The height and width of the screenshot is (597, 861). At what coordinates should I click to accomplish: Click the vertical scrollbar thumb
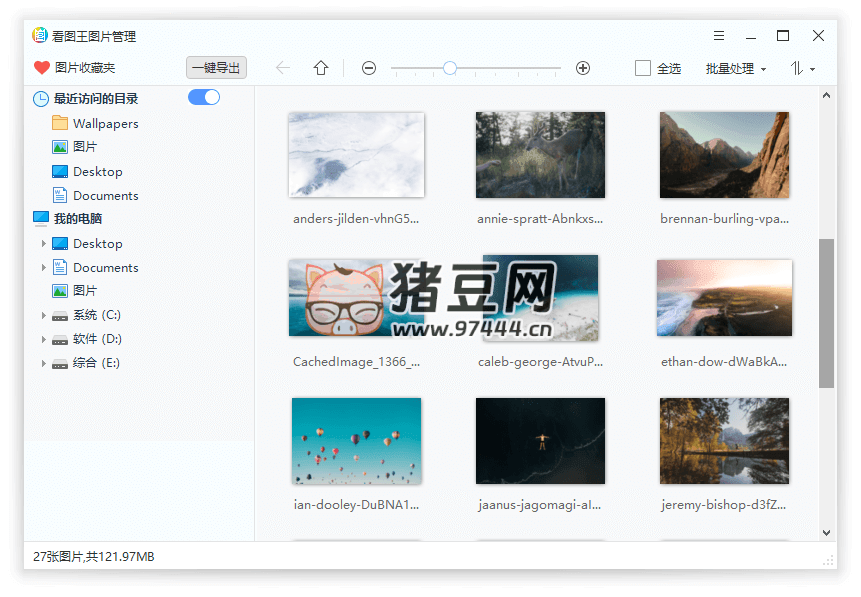[x=826, y=313]
